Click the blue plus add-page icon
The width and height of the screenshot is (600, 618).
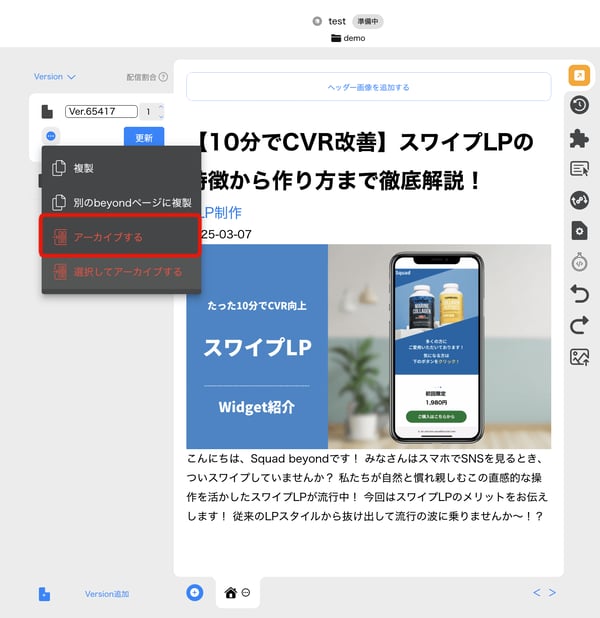click(x=194, y=593)
